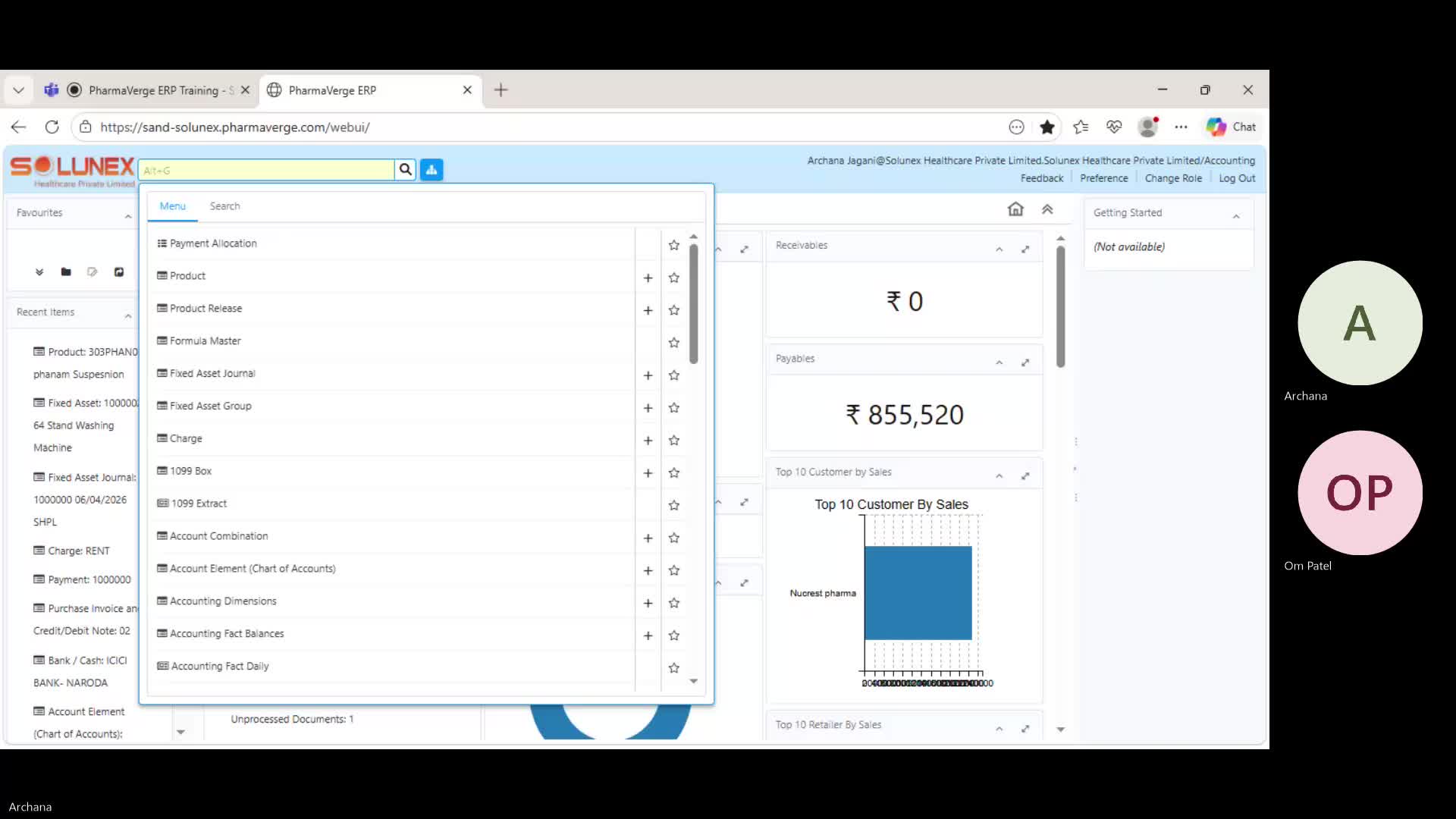Favourite Accounting Fact Daily with star

pyautogui.click(x=674, y=668)
